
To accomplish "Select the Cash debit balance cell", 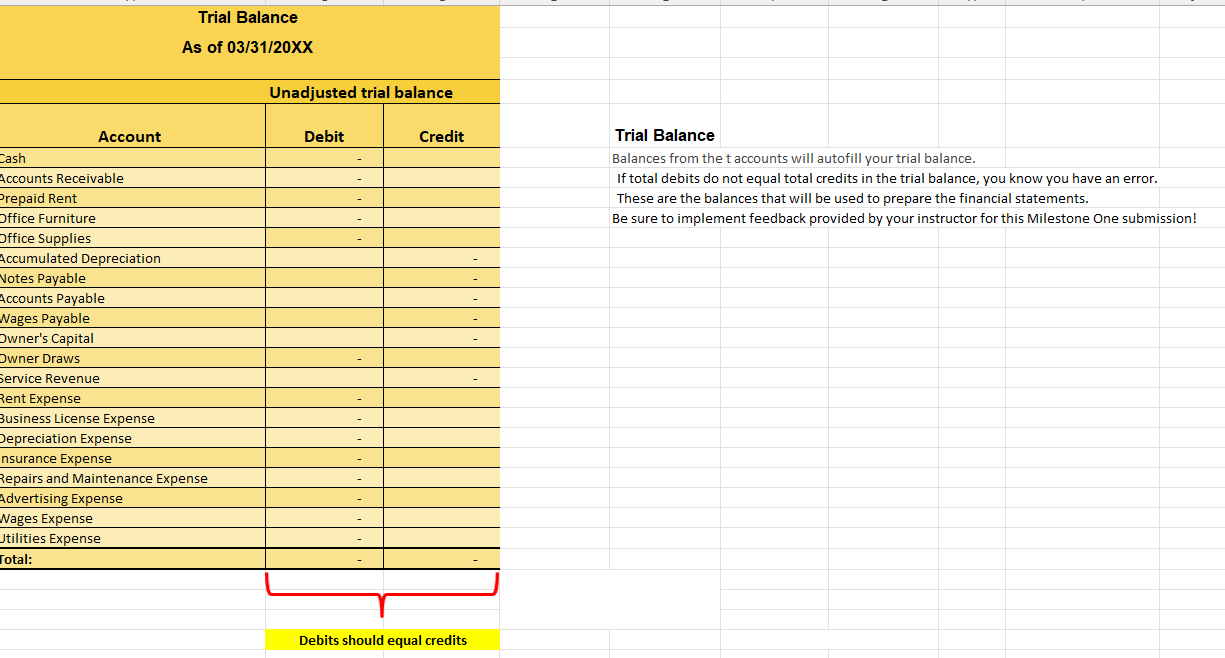I will [x=324, y=158].
